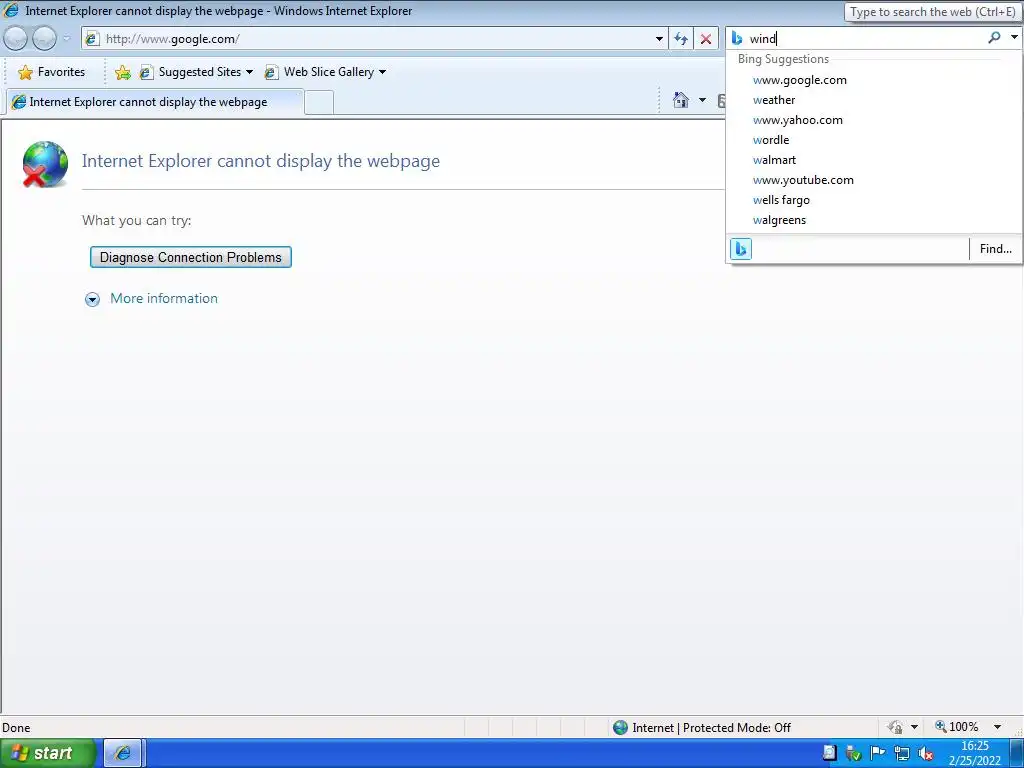Click the Find... button in search dropdown
This screenshot has height=768, width=1024.
pyautogui.click(x=995, y=249)
